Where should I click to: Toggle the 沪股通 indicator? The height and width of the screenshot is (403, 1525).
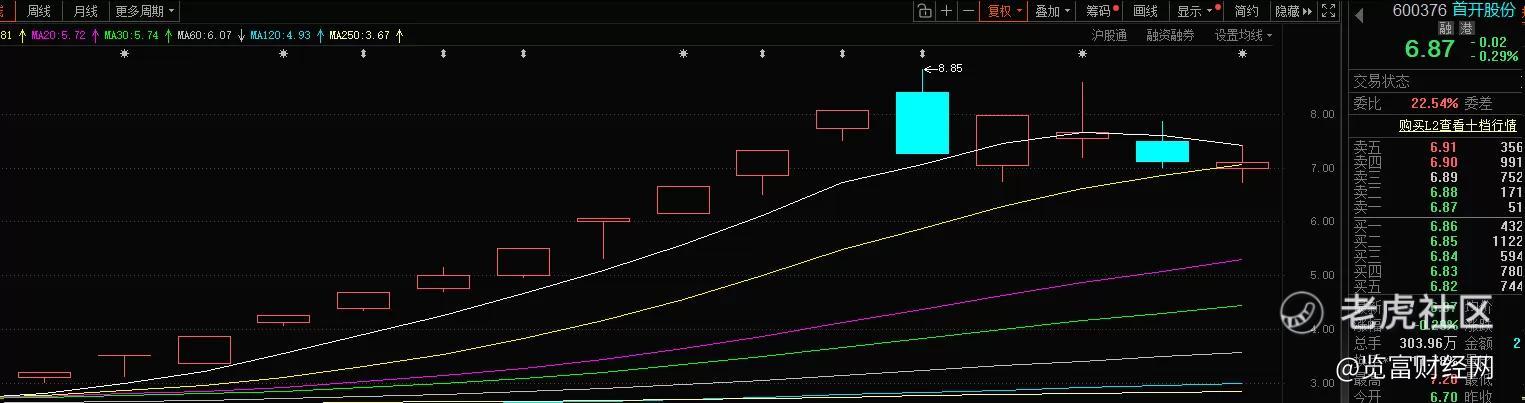click(x=1109, y=35)
